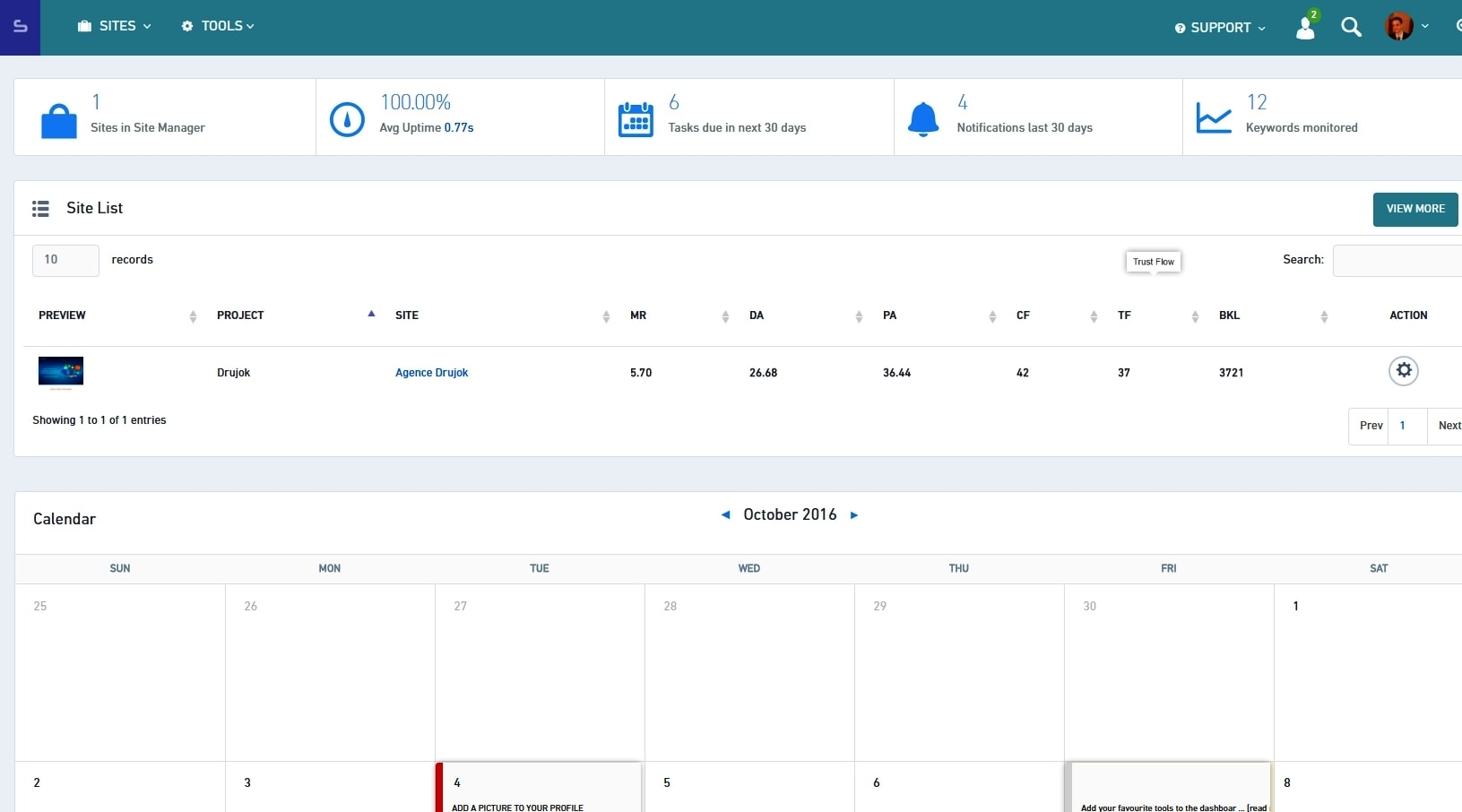Sort table by TF column
The image size is (1462, 812).
click(x=1158, y=315)
